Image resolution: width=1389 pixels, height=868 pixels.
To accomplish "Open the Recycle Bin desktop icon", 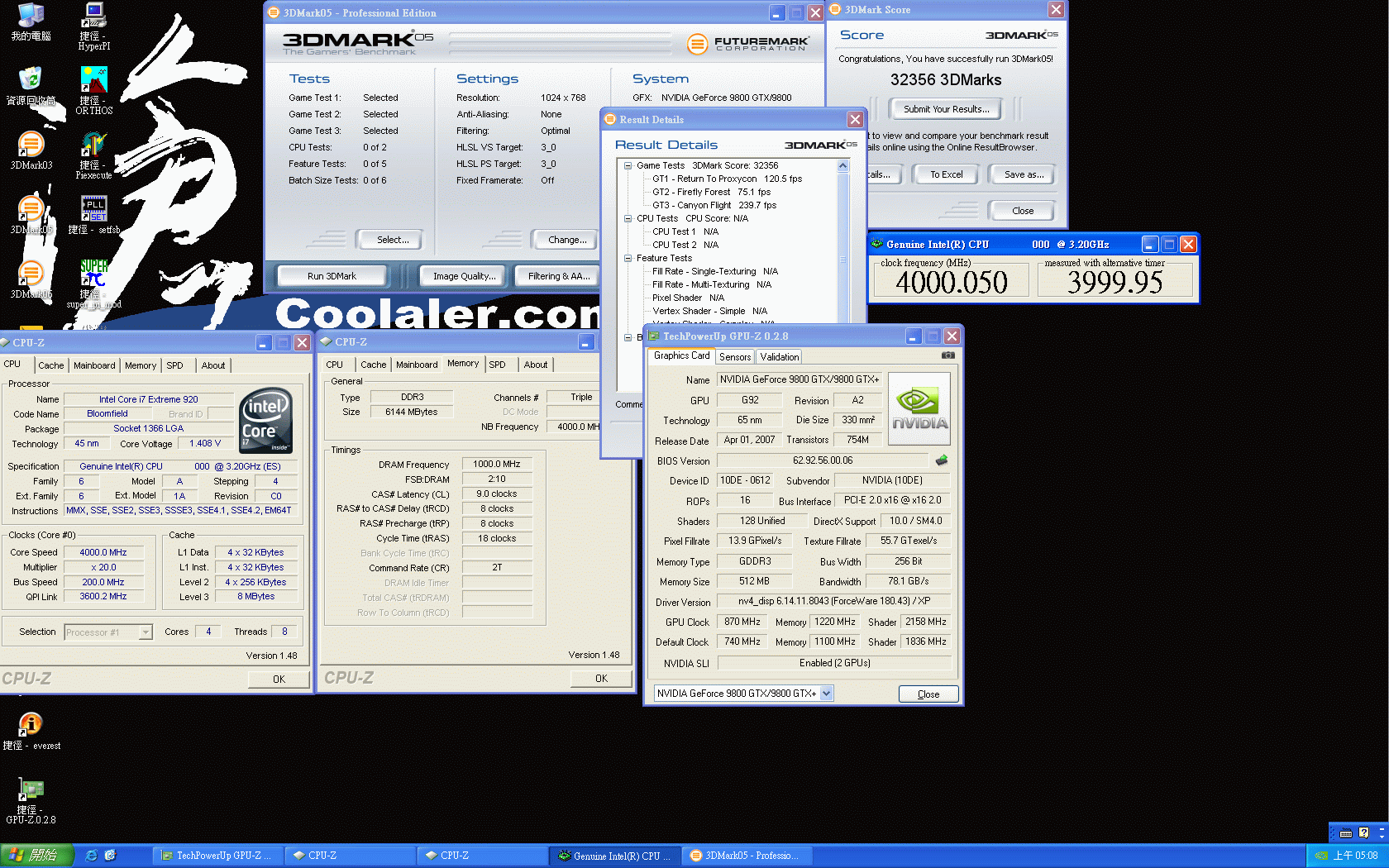I will (31, 85).
